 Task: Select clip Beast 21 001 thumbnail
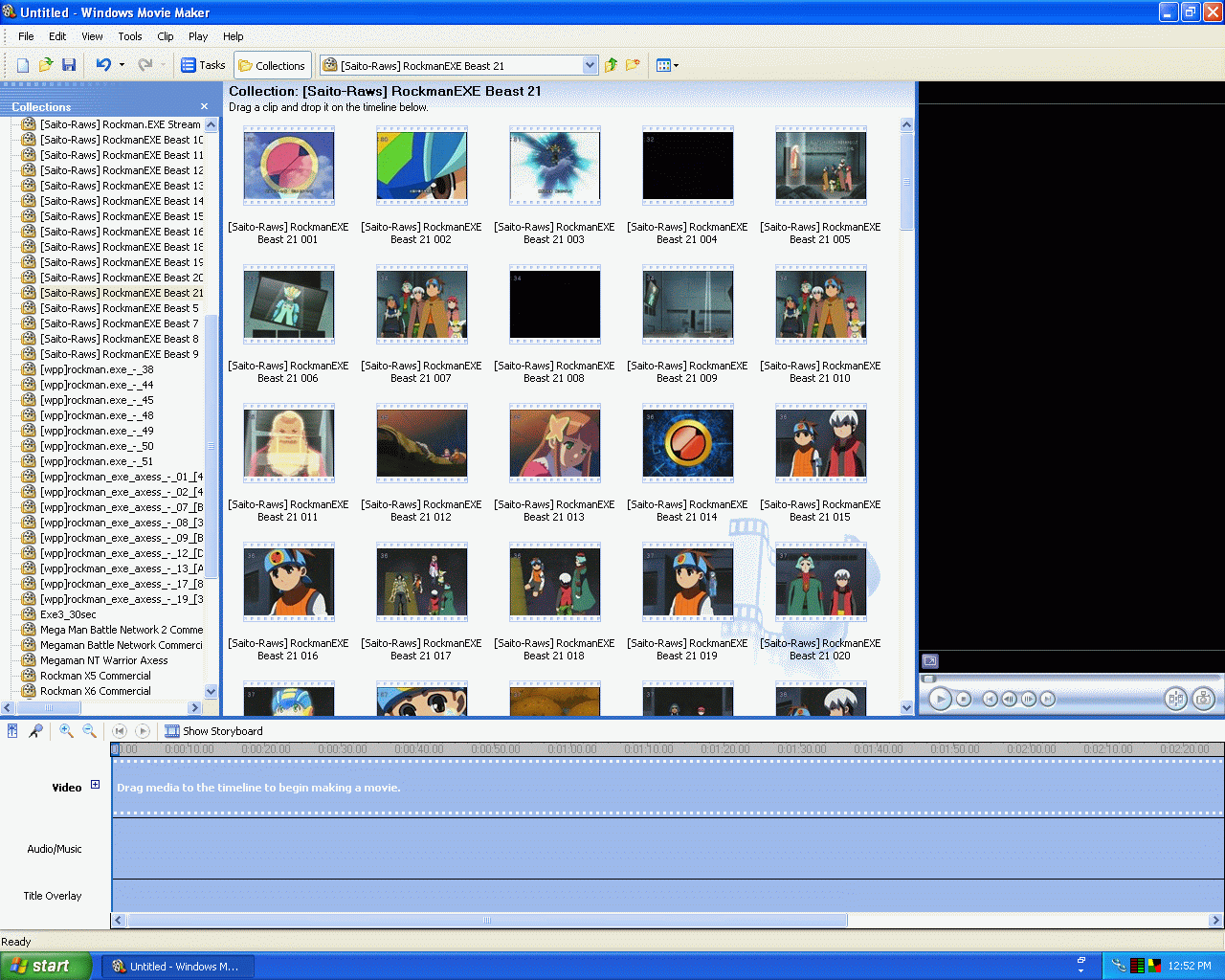[x=288, y=167]
